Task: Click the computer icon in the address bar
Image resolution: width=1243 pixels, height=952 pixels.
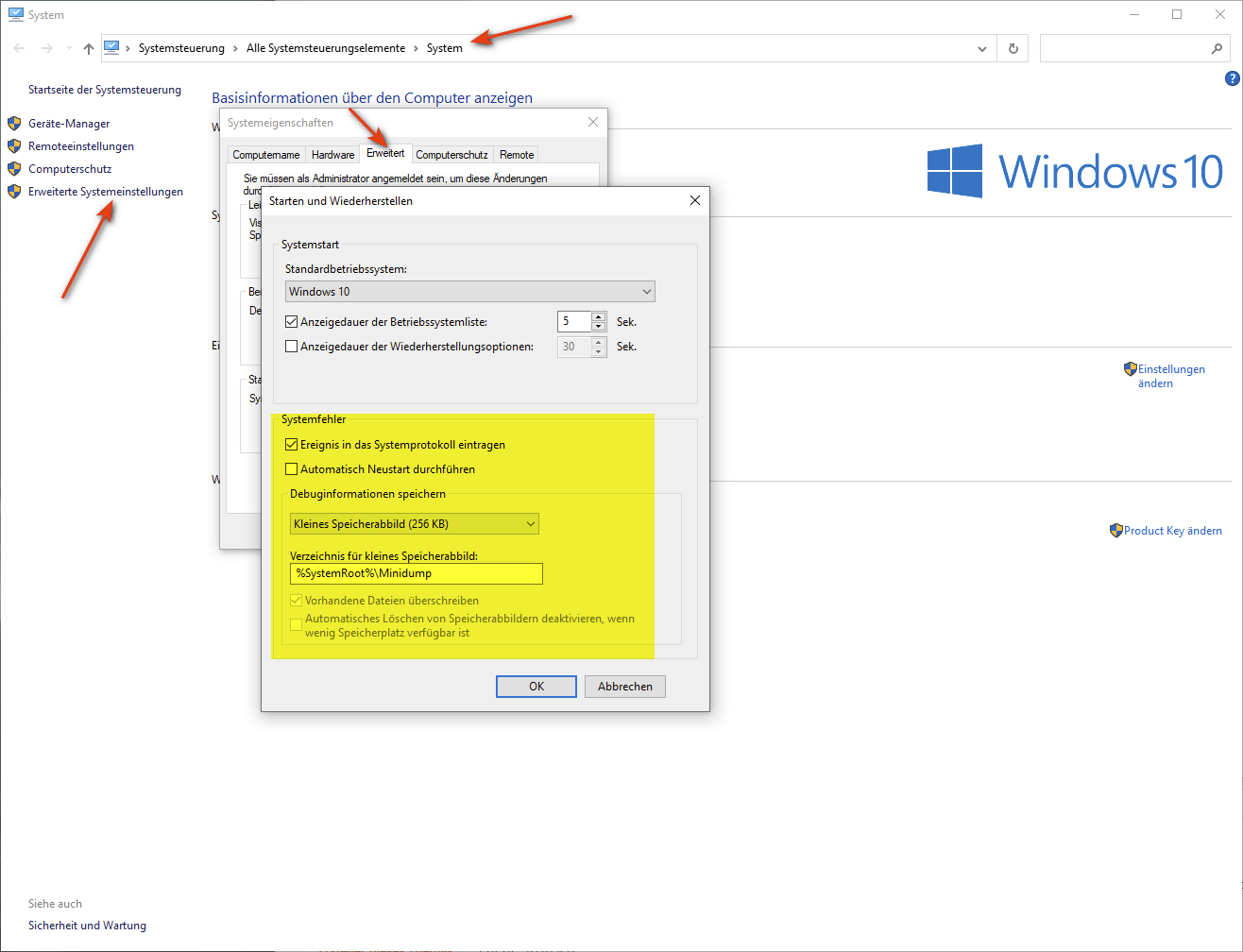Action: pos(111,47)
